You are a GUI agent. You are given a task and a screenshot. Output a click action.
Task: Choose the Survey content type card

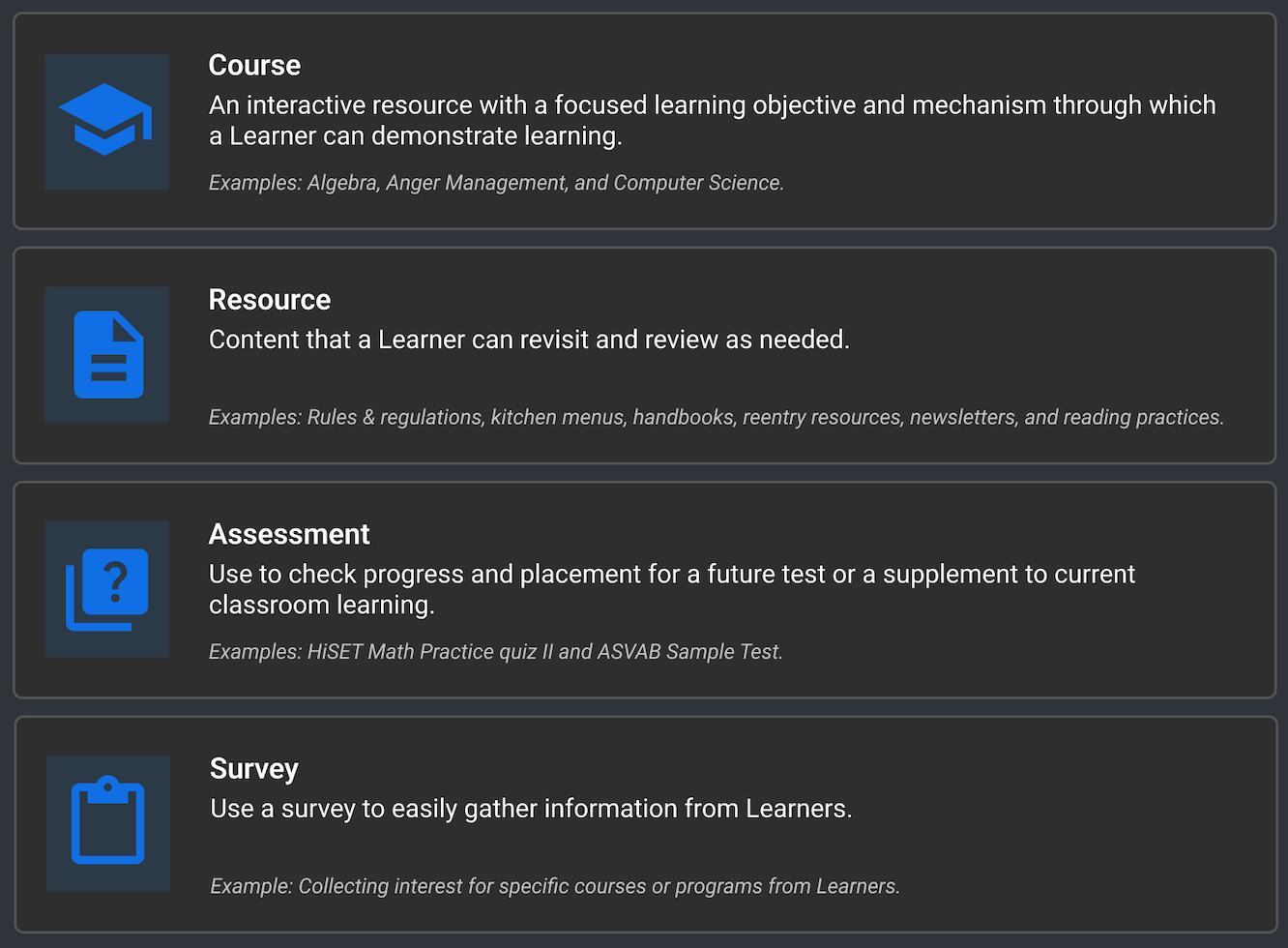[645, 824]
